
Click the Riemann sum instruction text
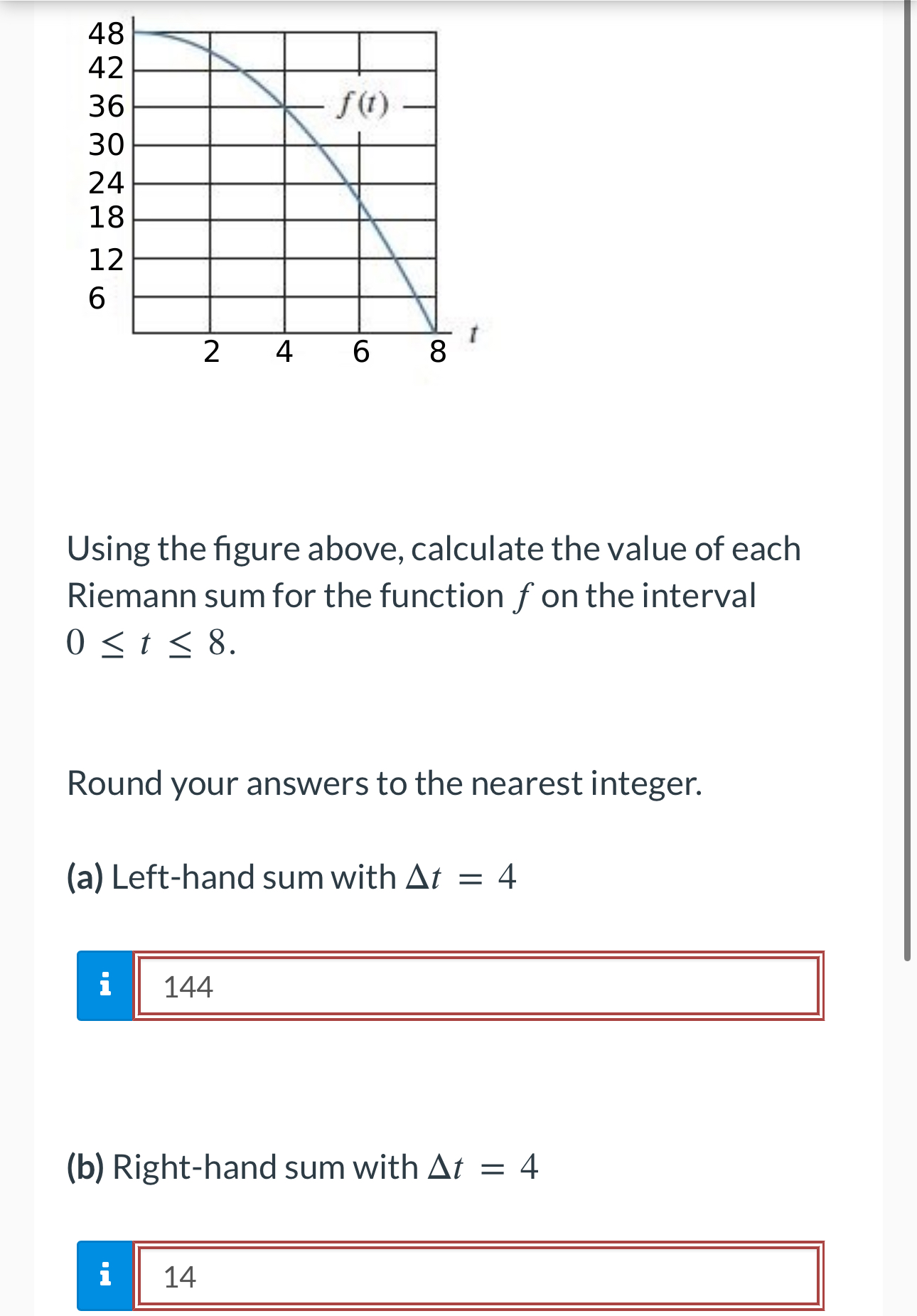coord(434,596)
